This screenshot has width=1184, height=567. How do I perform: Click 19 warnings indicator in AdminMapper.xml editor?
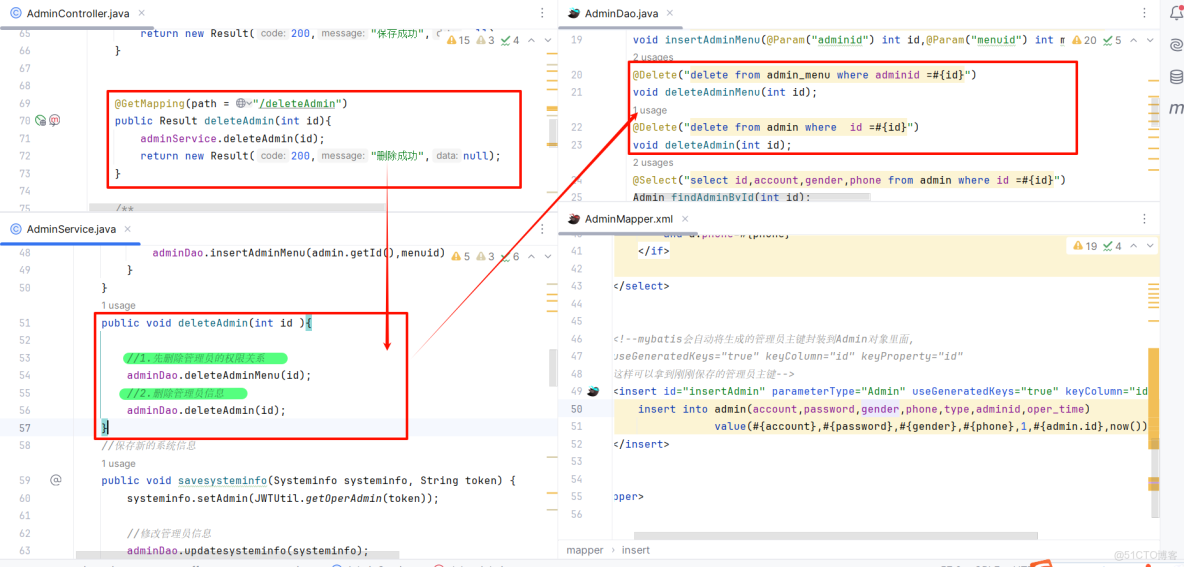coord(1084,246)
